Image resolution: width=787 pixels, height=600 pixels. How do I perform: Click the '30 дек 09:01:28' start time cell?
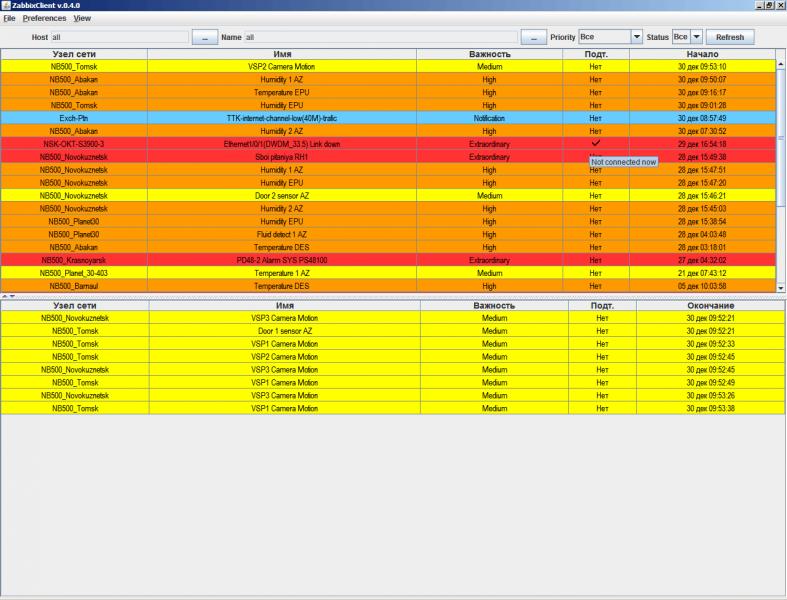pyautogui.click(x=702, y=105)
